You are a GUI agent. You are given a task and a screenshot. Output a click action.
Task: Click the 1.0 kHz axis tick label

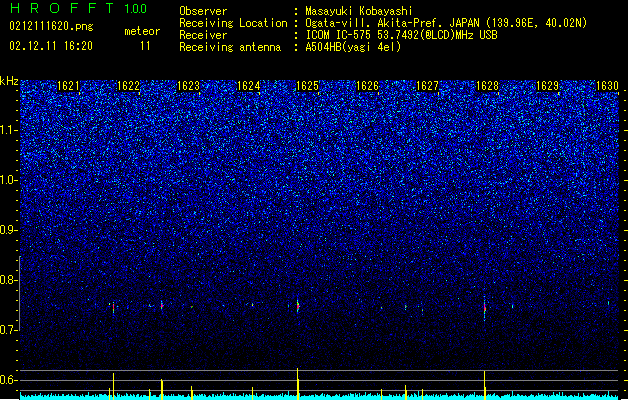point(8,180)
